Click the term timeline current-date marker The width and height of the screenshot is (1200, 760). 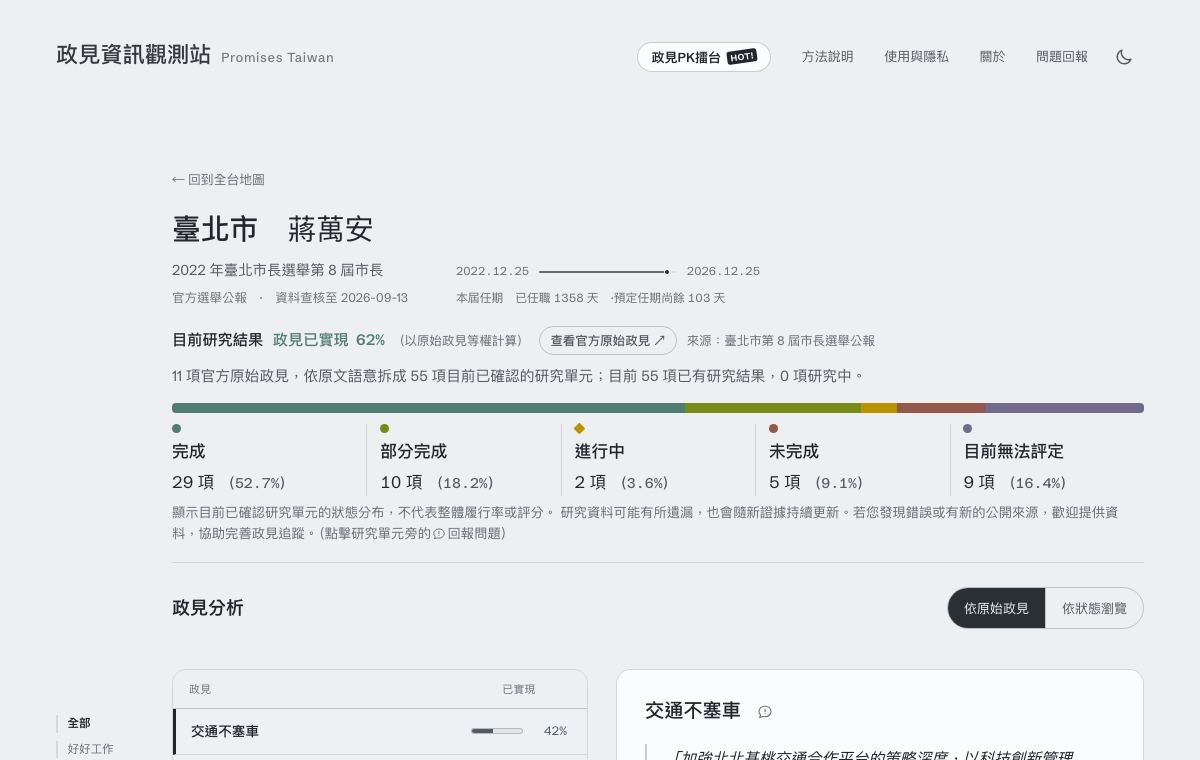tap(667, 272)
